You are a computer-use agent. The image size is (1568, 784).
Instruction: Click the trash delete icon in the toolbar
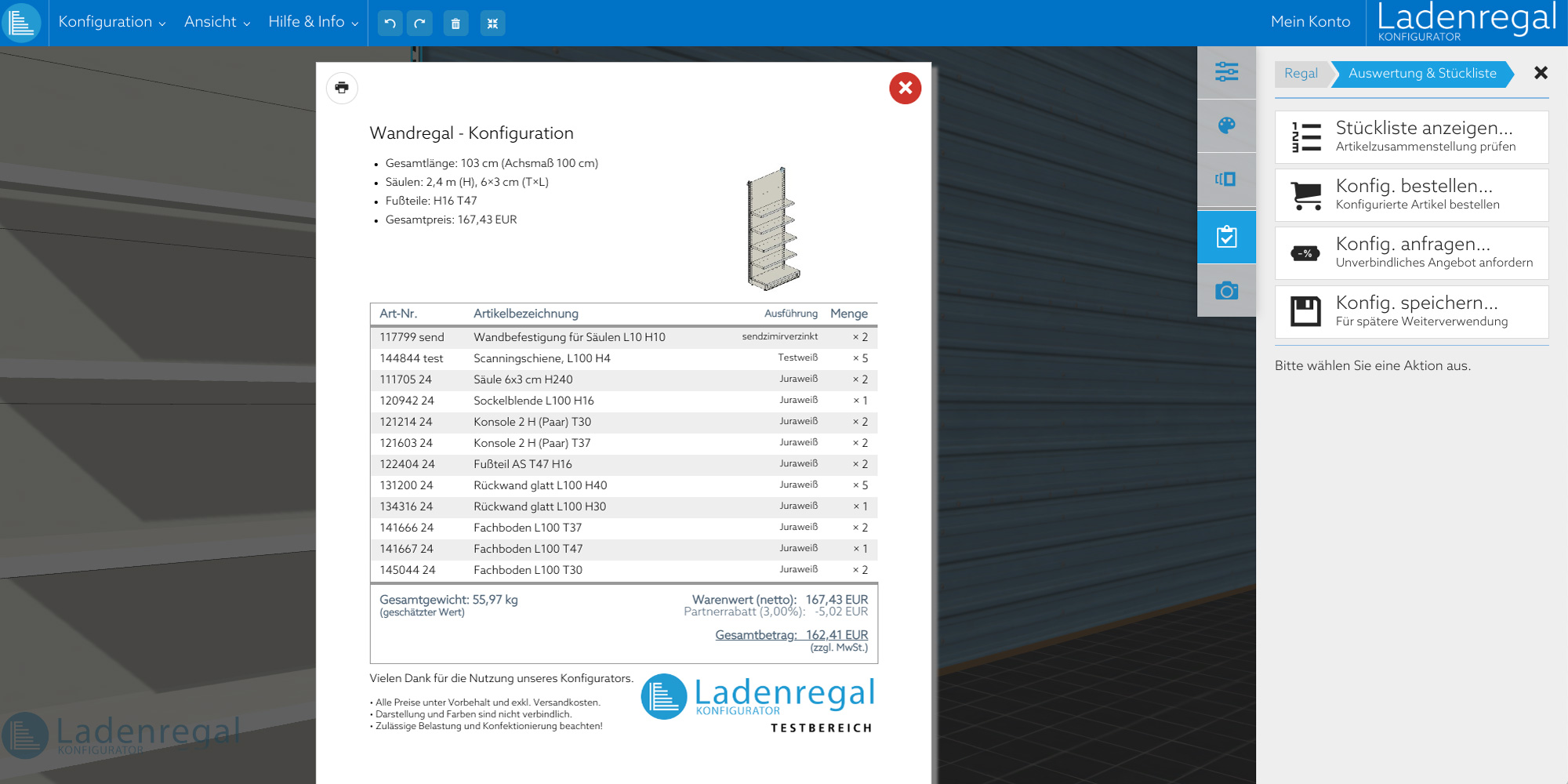pos(456,24)
